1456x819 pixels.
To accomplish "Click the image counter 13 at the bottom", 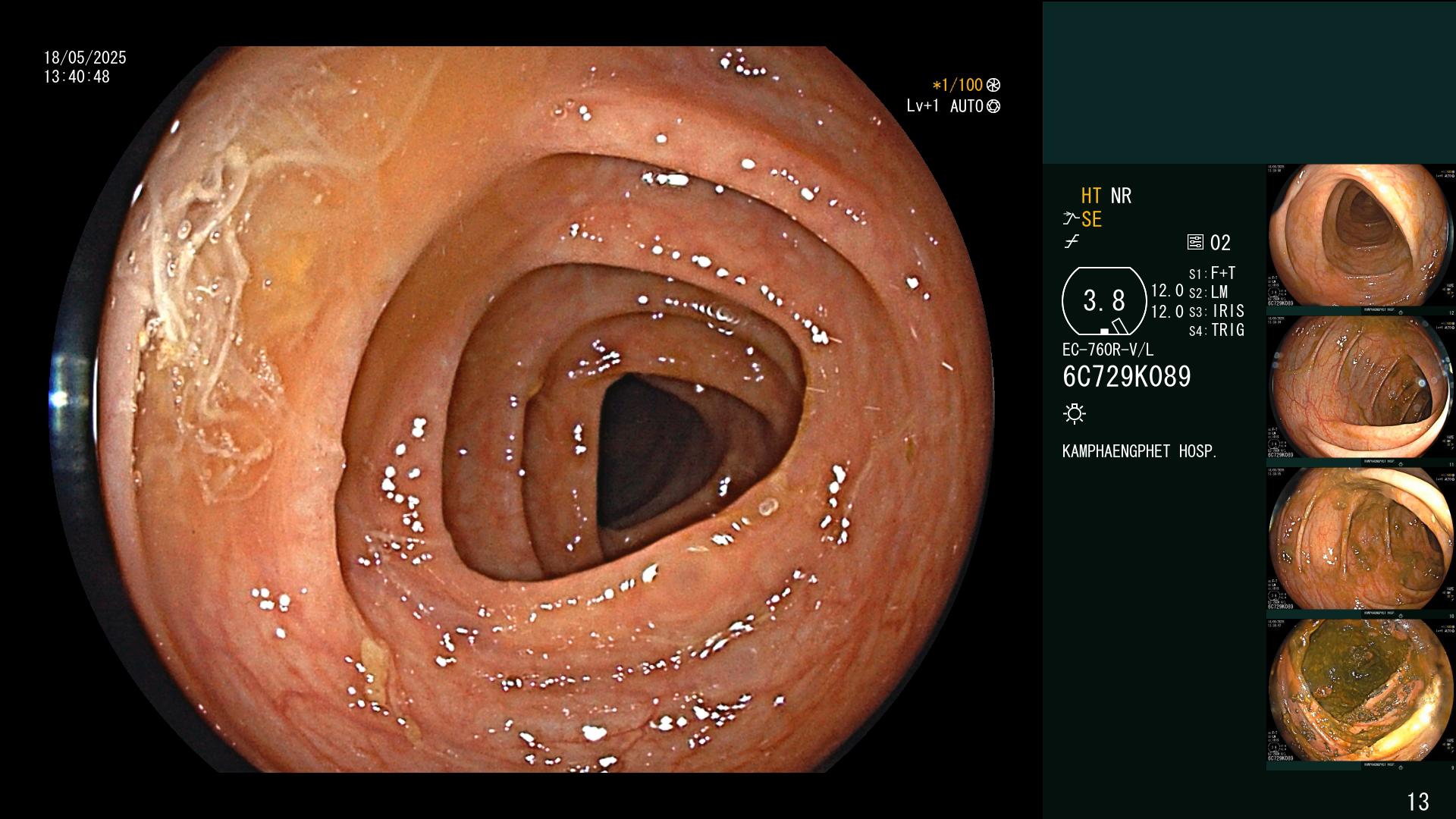I will point(1418,802).
